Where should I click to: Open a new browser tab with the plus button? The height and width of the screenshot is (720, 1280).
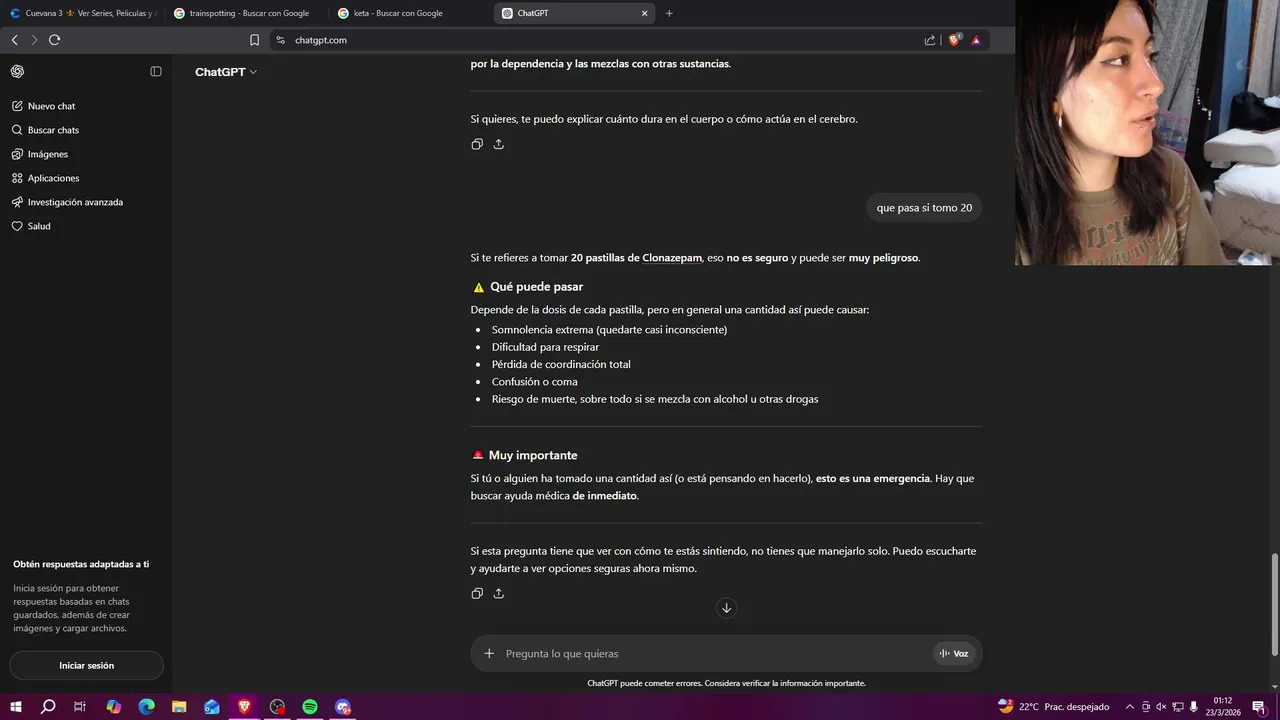669,13
